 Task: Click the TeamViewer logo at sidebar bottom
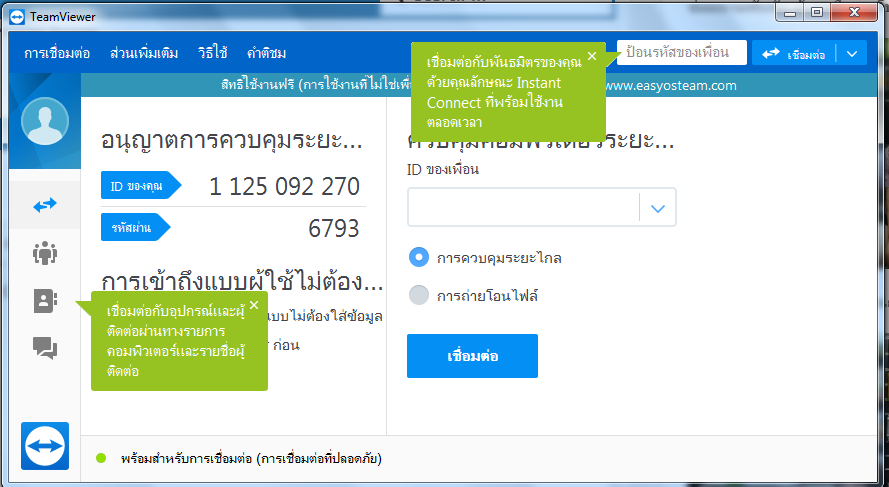[45, 446]
